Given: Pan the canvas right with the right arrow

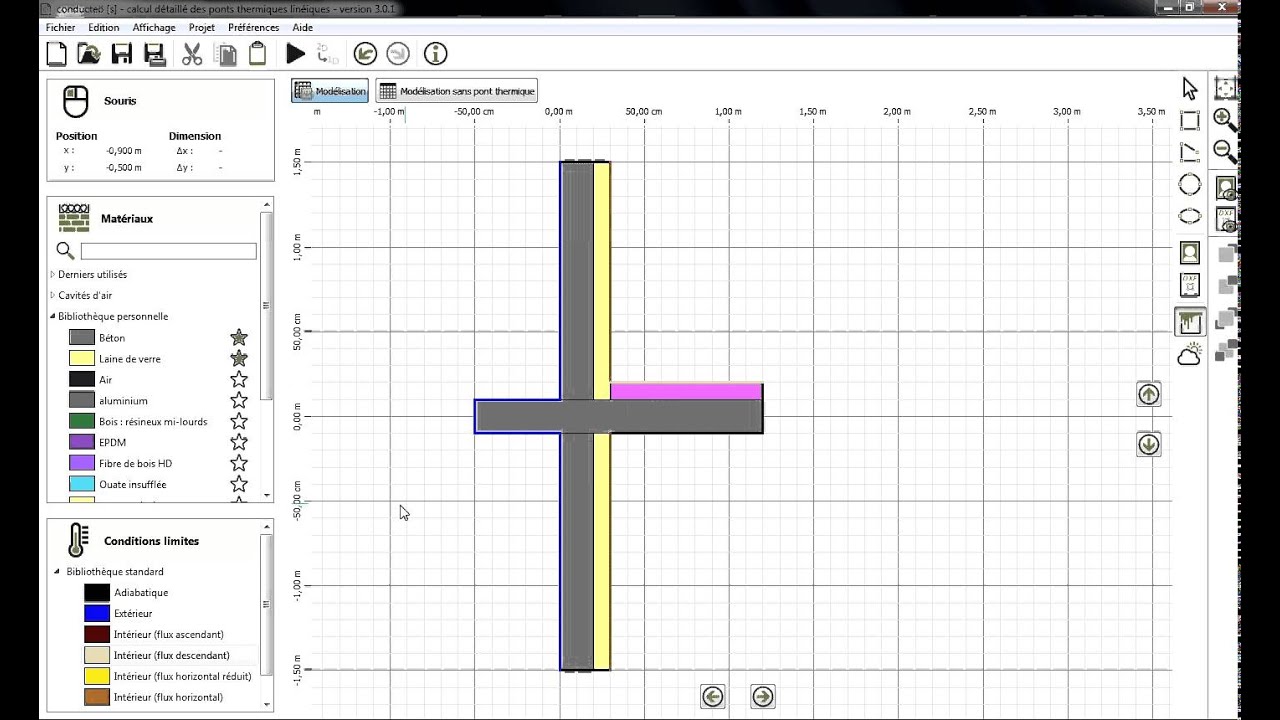Looking at the screenshot, I should (x=762, y=696).
